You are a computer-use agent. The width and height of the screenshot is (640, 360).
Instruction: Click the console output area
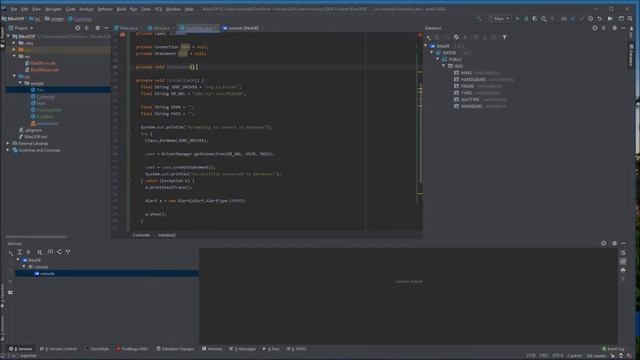tap(408, 296)
